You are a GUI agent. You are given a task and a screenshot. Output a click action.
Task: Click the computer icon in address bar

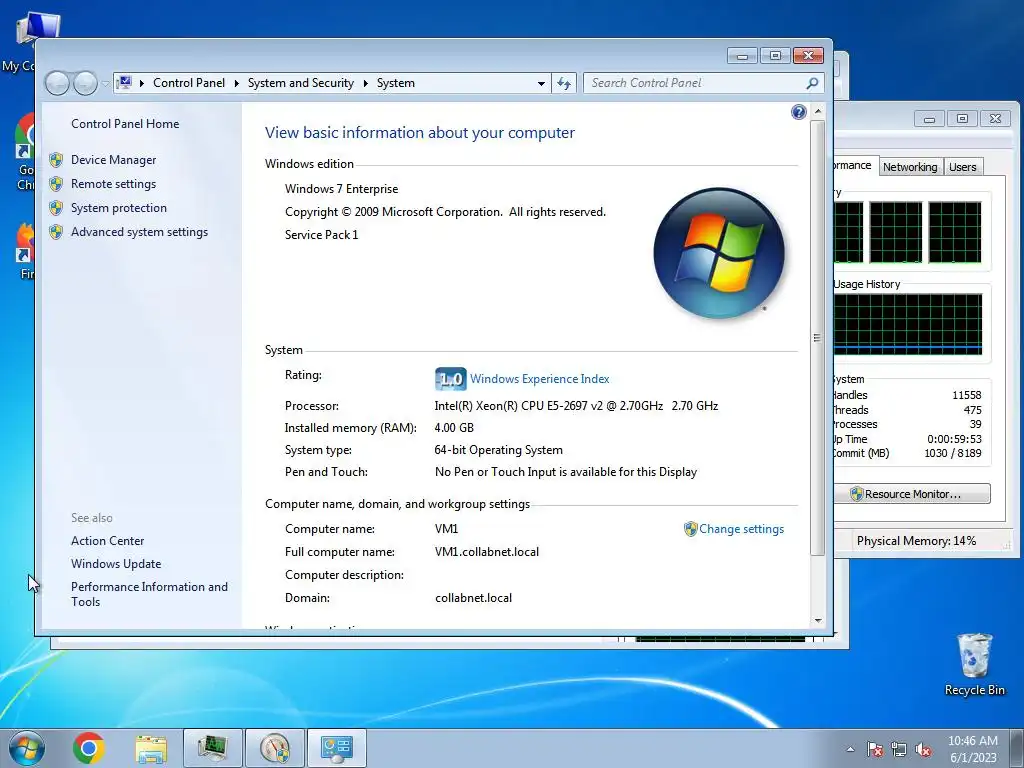pyautogui.click(x=124, y=83)
